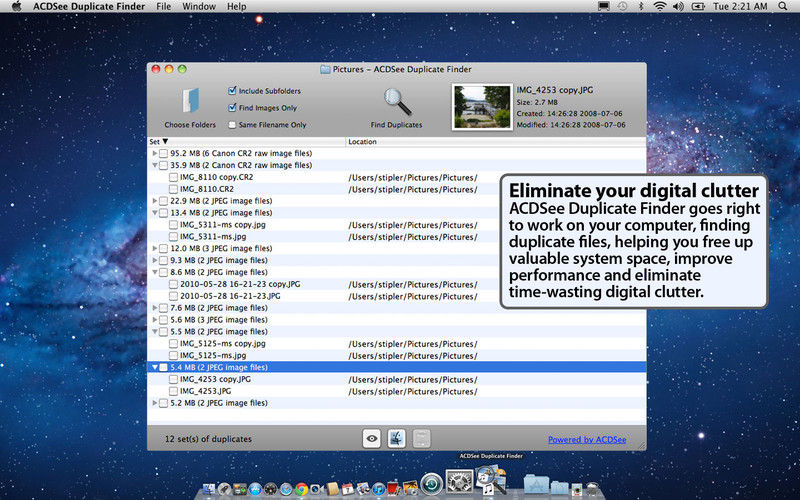Image resolution: width=800 pixels, height=500 pixels.
Task: Click the Choose Folders icon
Action: 190,101
